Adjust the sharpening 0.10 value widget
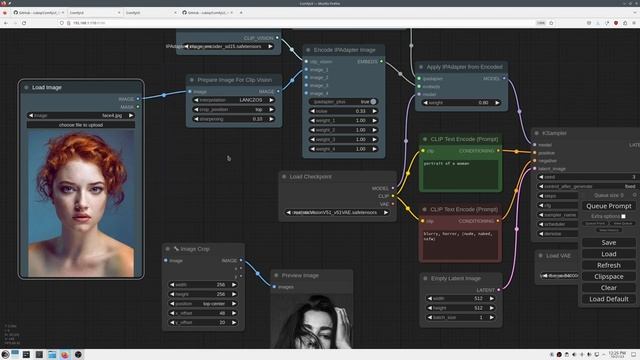The image size is (640, 360). coord(233,119)
